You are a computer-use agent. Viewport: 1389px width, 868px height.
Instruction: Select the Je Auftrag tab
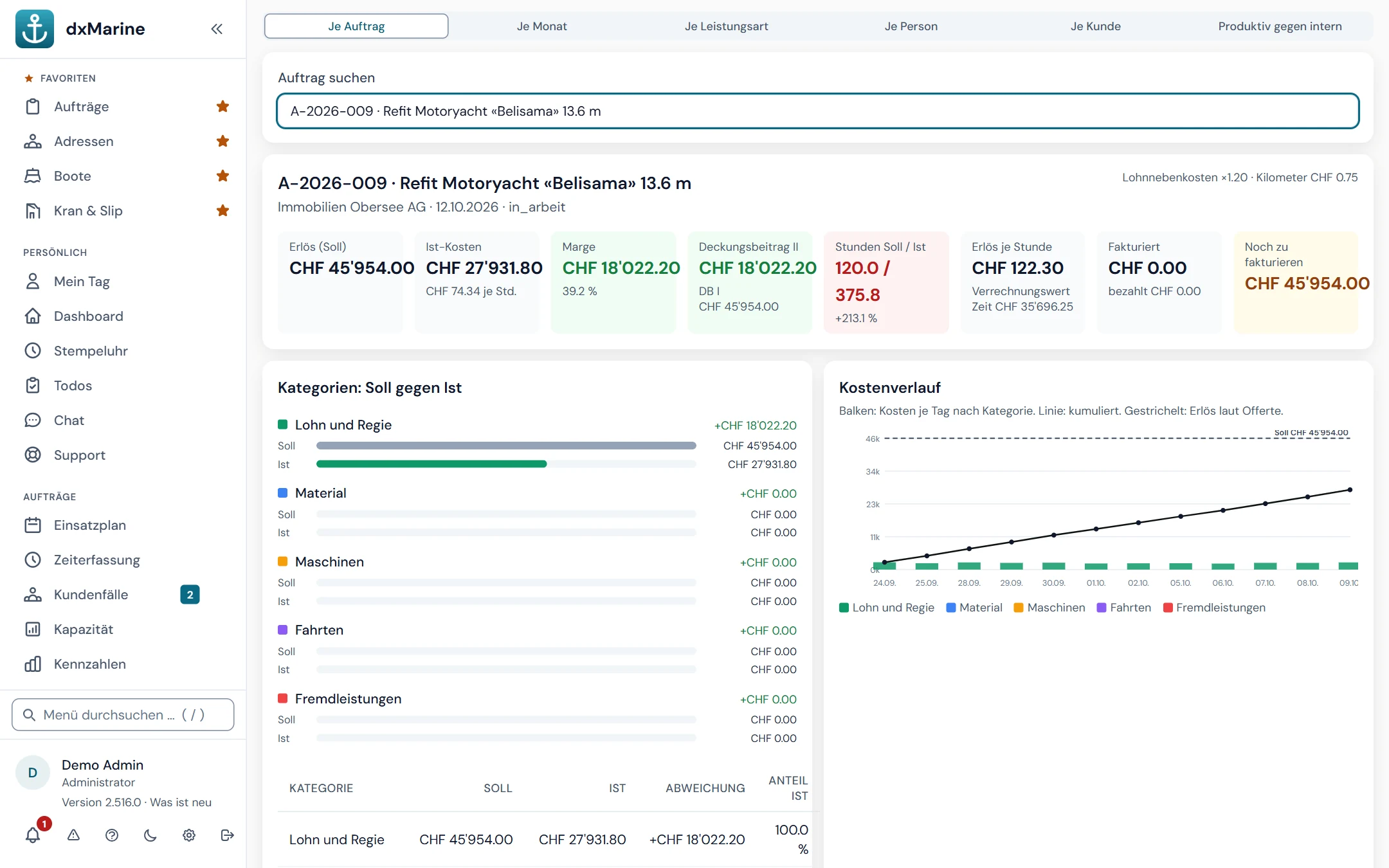click(356, 26)
